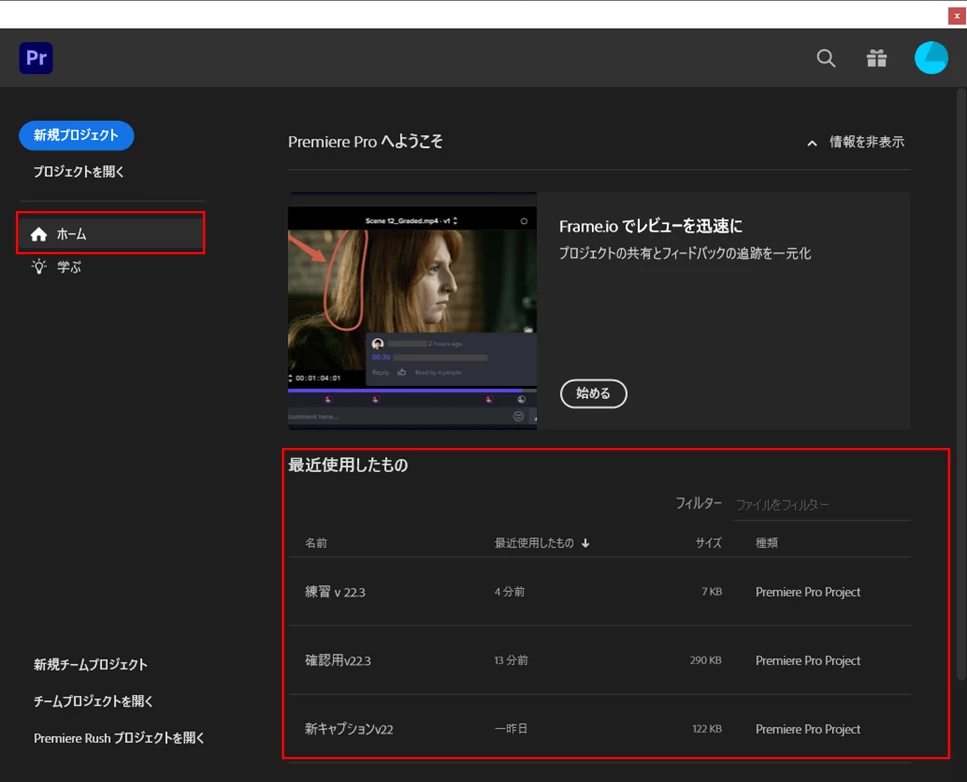The height and width of the screenshot is (782, 967).
Task: Sort by the 最近使用したもの column header
Action: 534,543
